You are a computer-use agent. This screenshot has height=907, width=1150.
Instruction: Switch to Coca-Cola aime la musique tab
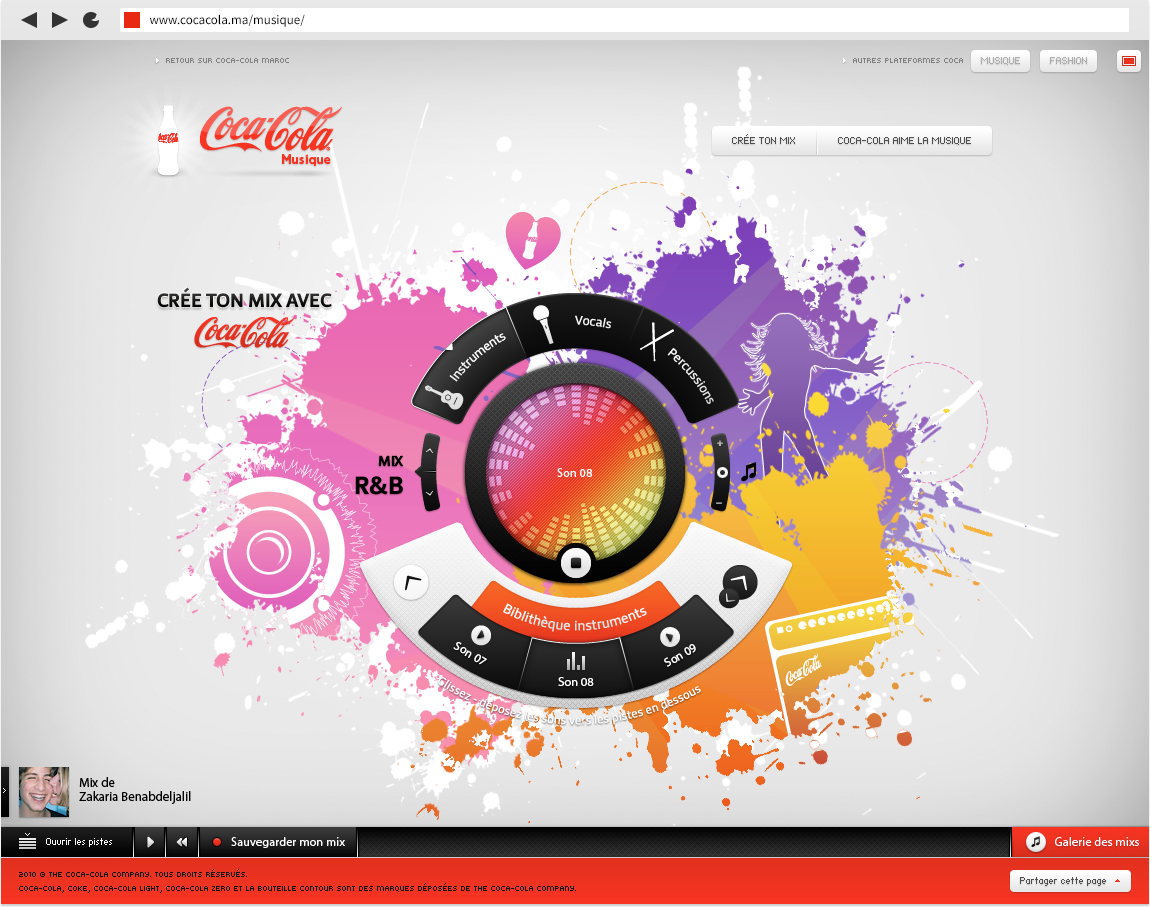pos(904,141)
